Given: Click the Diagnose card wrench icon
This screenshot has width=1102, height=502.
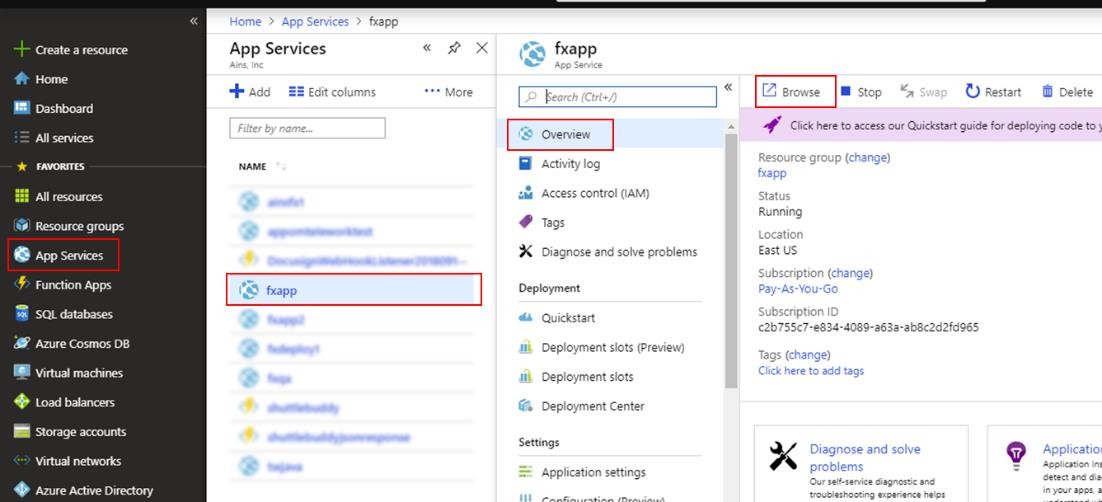Looking at the screenshot, I should tap(782, 456).
